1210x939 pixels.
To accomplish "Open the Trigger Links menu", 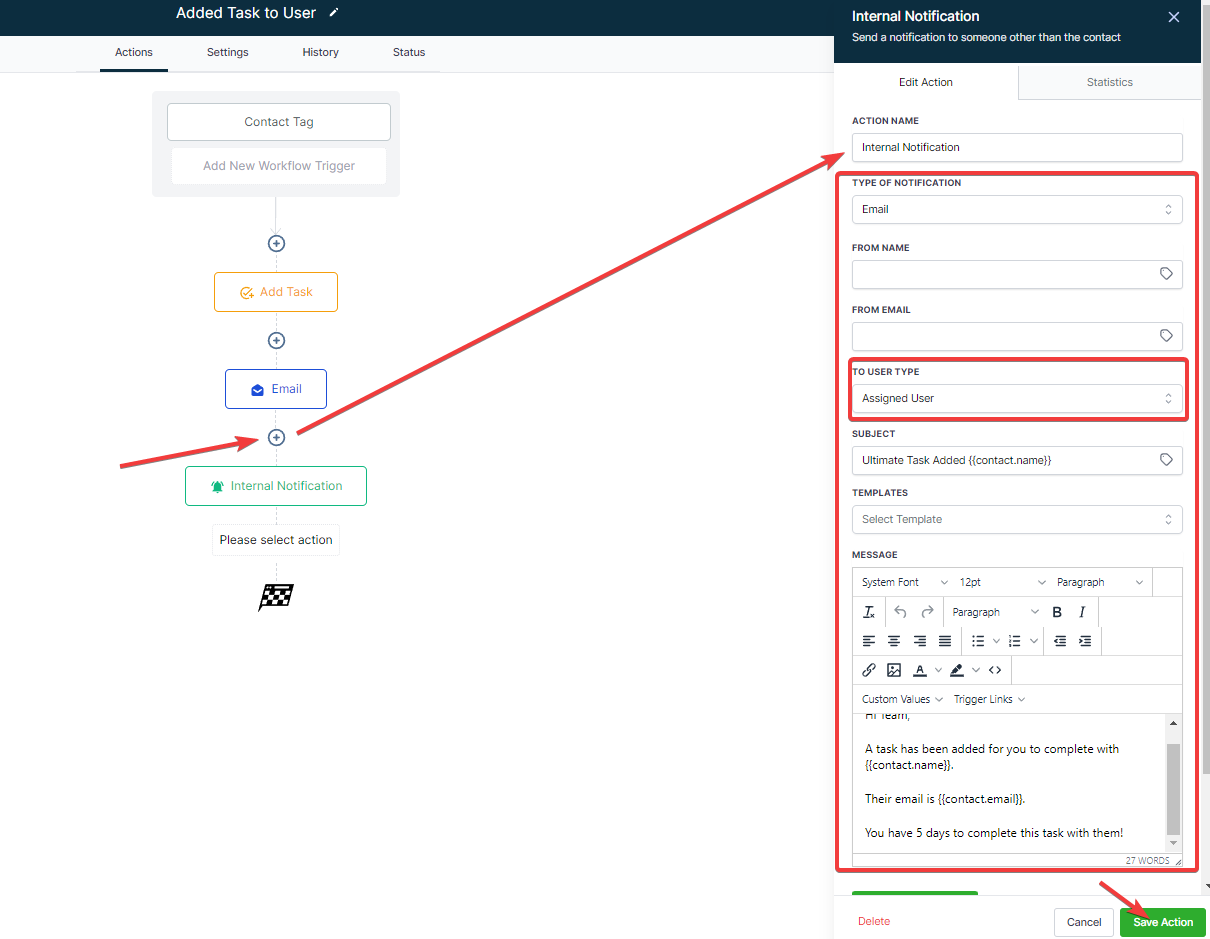I will (989, 699).
